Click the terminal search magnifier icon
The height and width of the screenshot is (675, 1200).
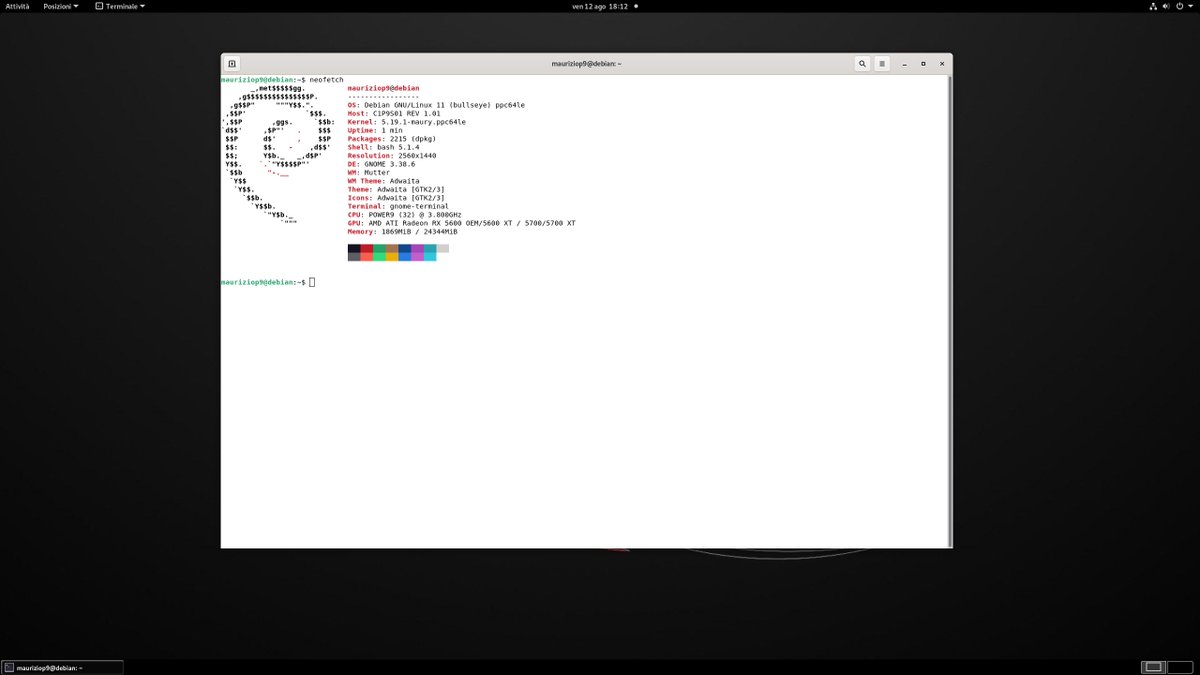[862, 63]
